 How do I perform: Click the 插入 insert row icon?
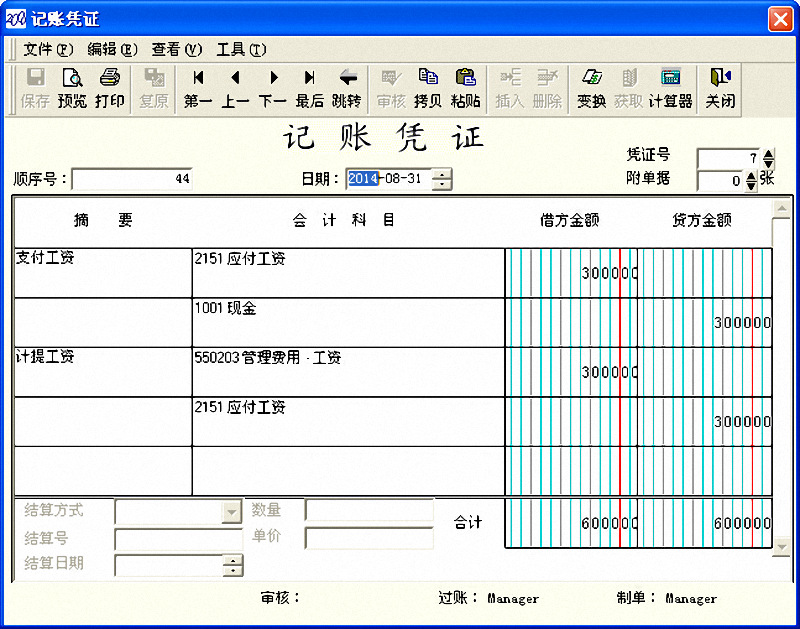coord(510,89)
